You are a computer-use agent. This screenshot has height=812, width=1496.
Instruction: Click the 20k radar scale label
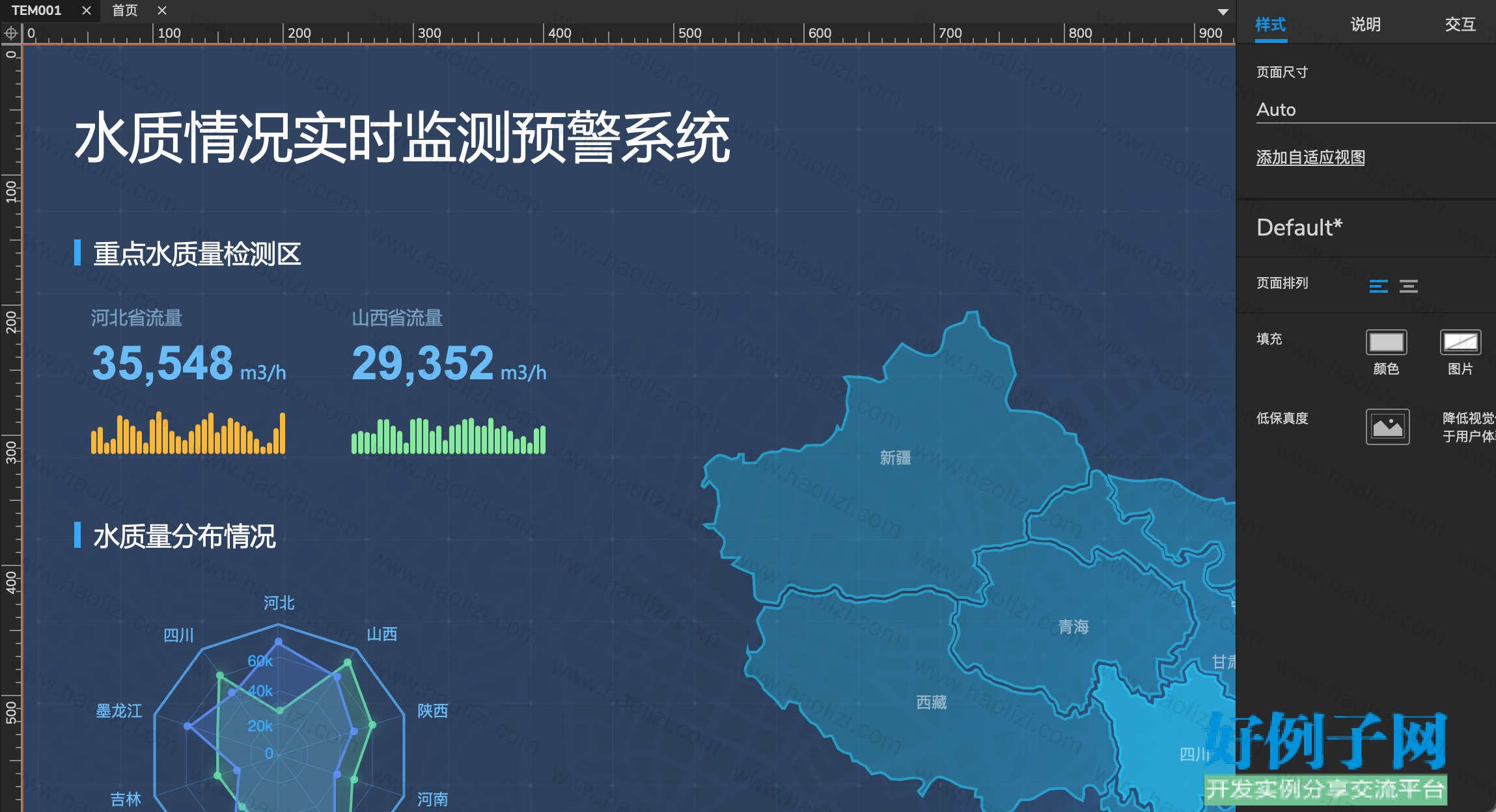[x=260, y=726]
